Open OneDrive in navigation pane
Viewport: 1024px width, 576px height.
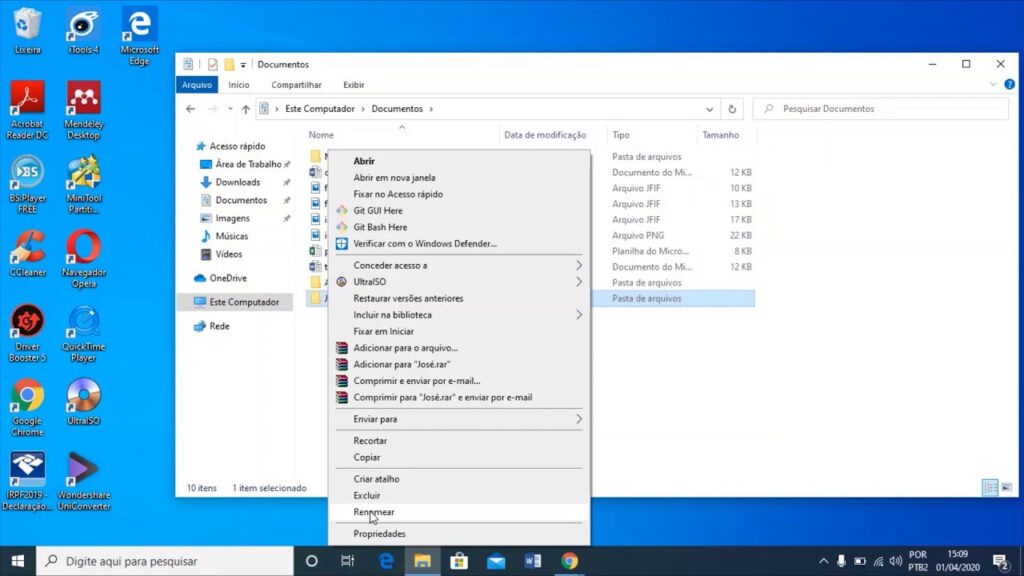(x=228, y=278)
